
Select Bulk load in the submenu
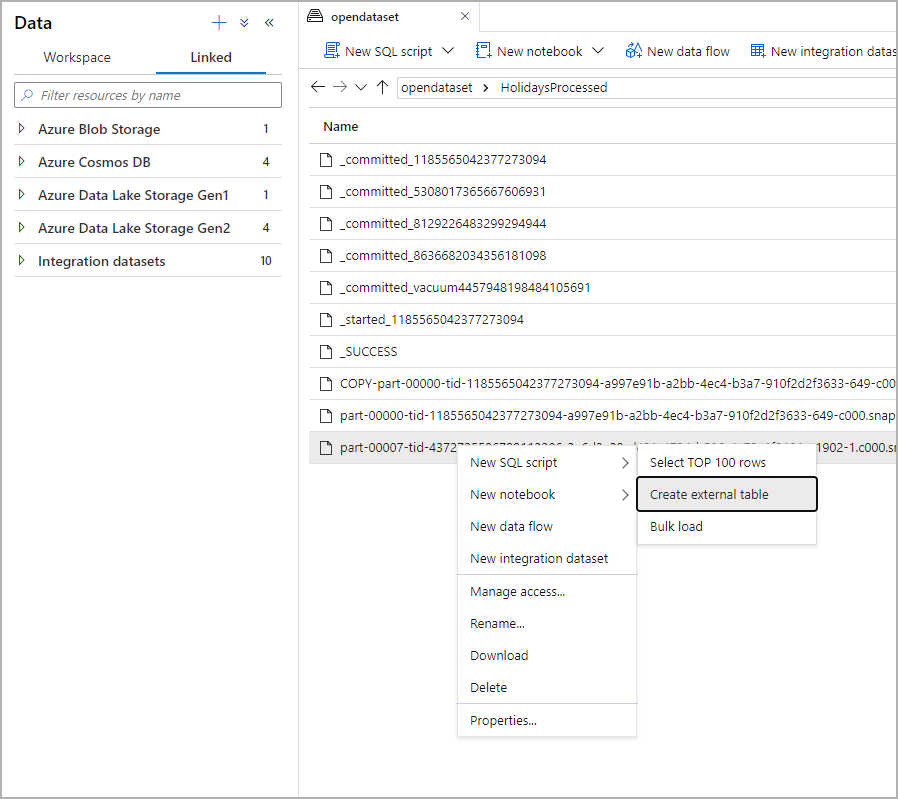pos(676,526)
